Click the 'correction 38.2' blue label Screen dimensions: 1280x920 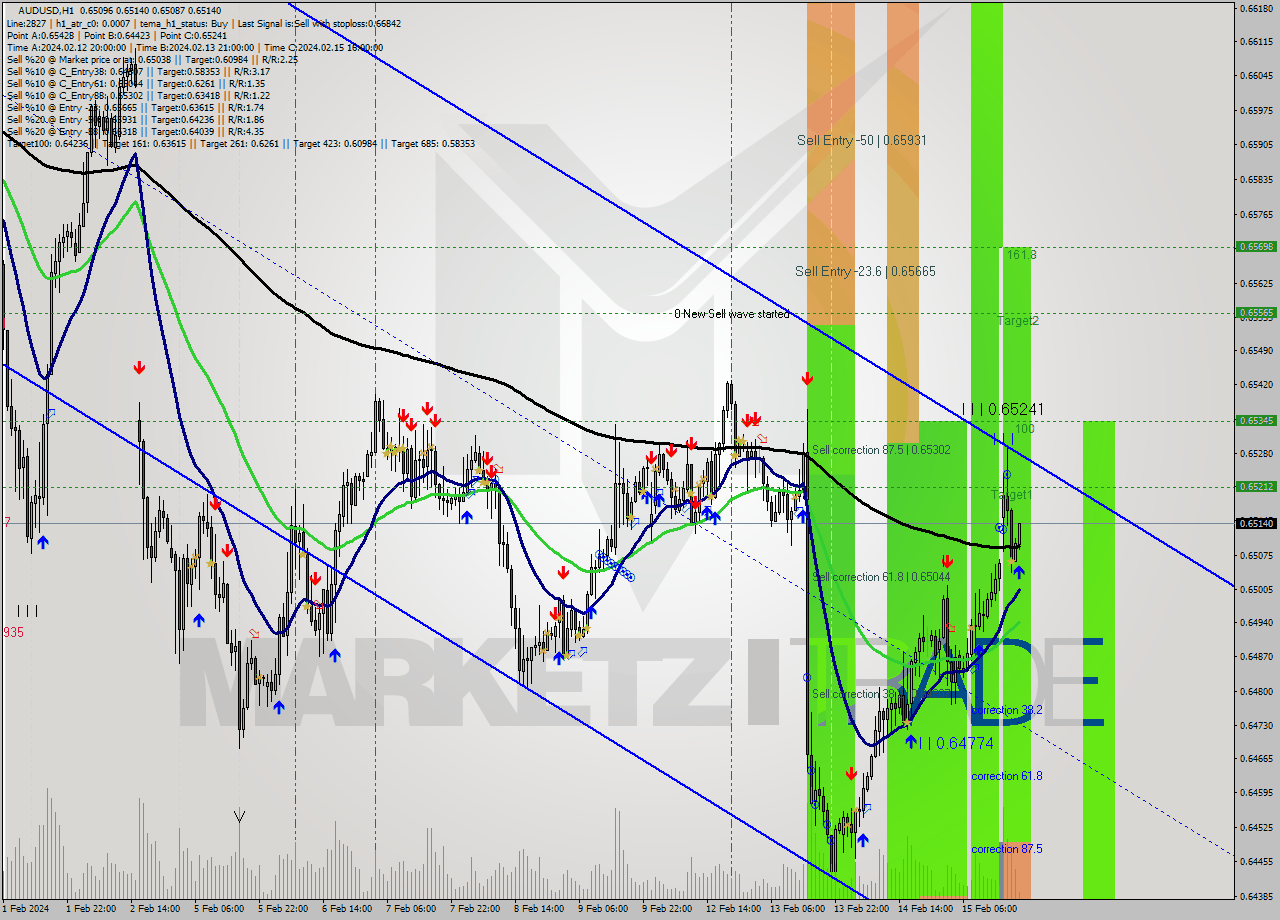1007,710
